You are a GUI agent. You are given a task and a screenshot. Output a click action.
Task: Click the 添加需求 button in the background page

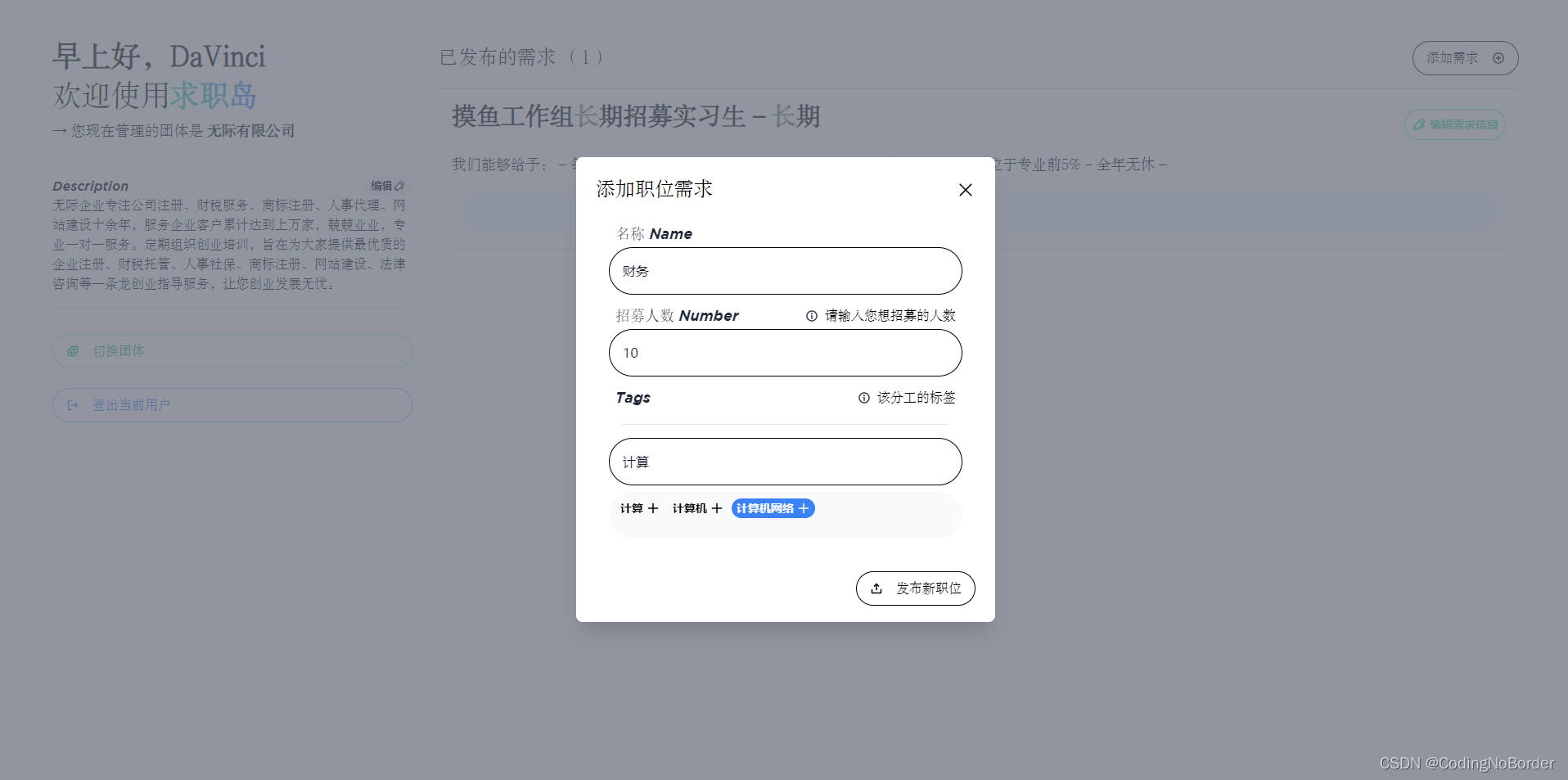pyautogui.click(x=1465, y=58)
